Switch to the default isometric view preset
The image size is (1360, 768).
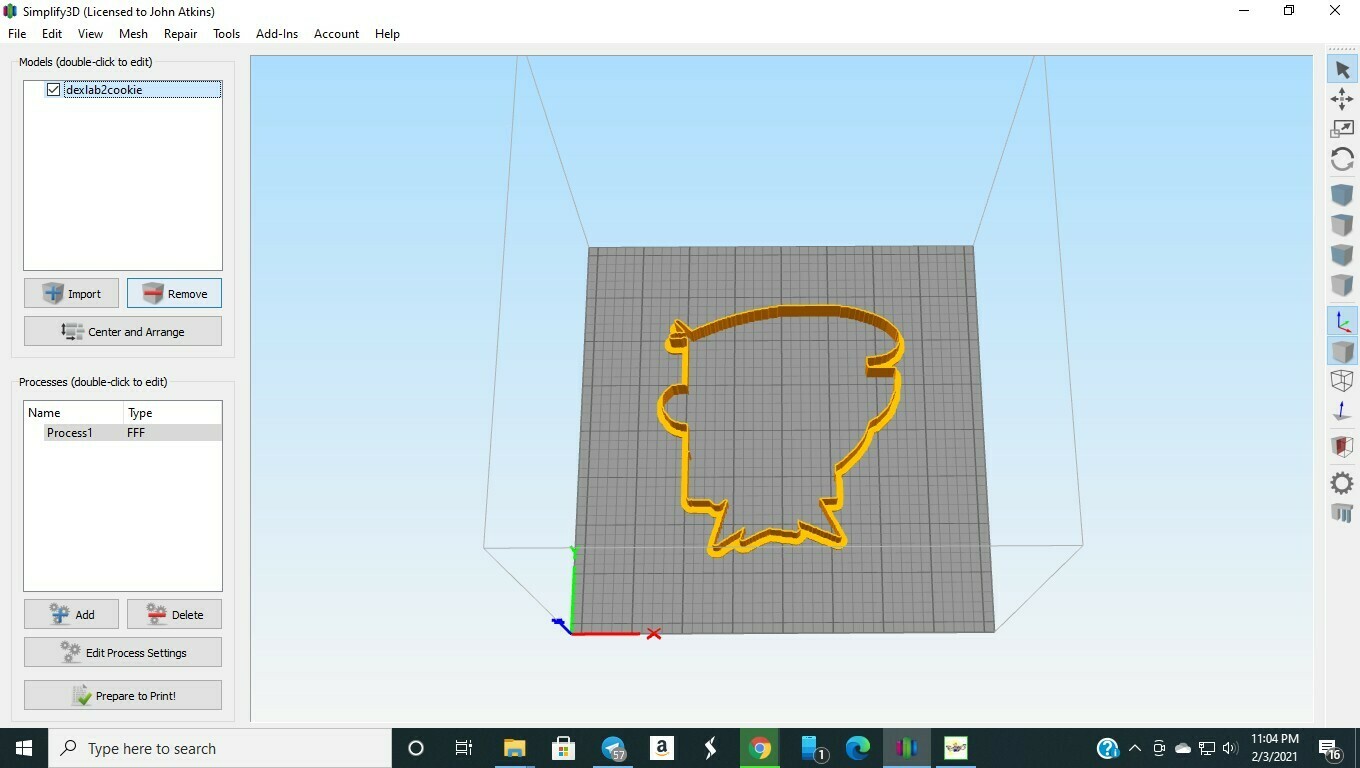coord(1342,194)
